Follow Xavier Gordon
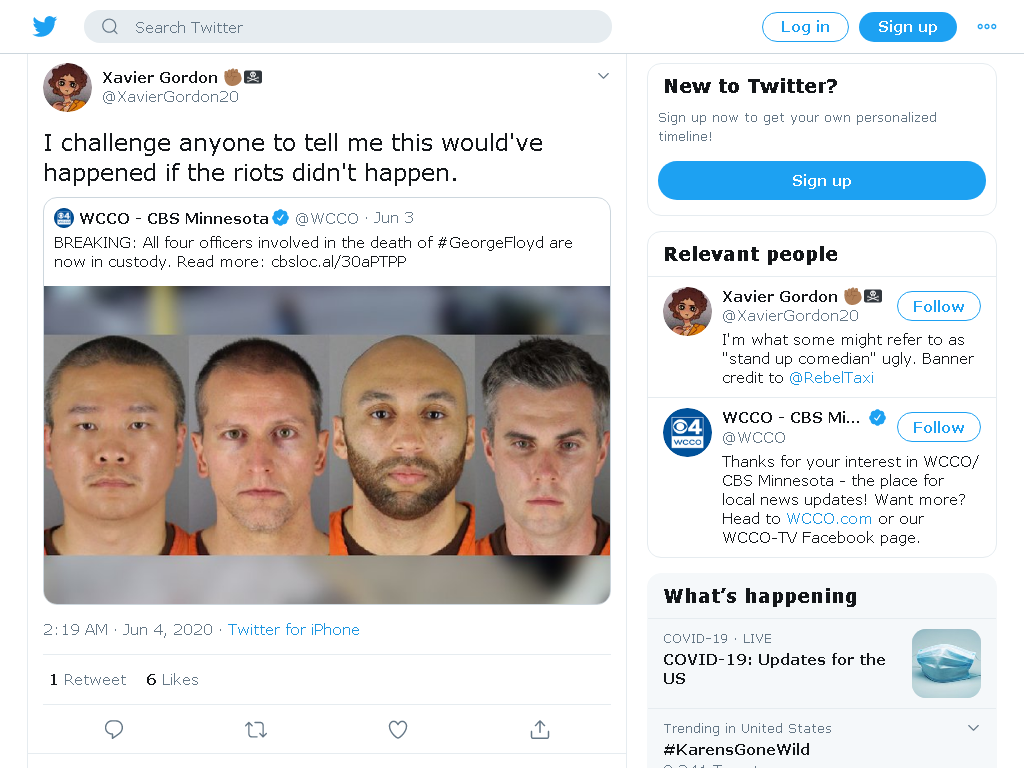Viewport: 1024px width, 768px height. pos(938,306)
